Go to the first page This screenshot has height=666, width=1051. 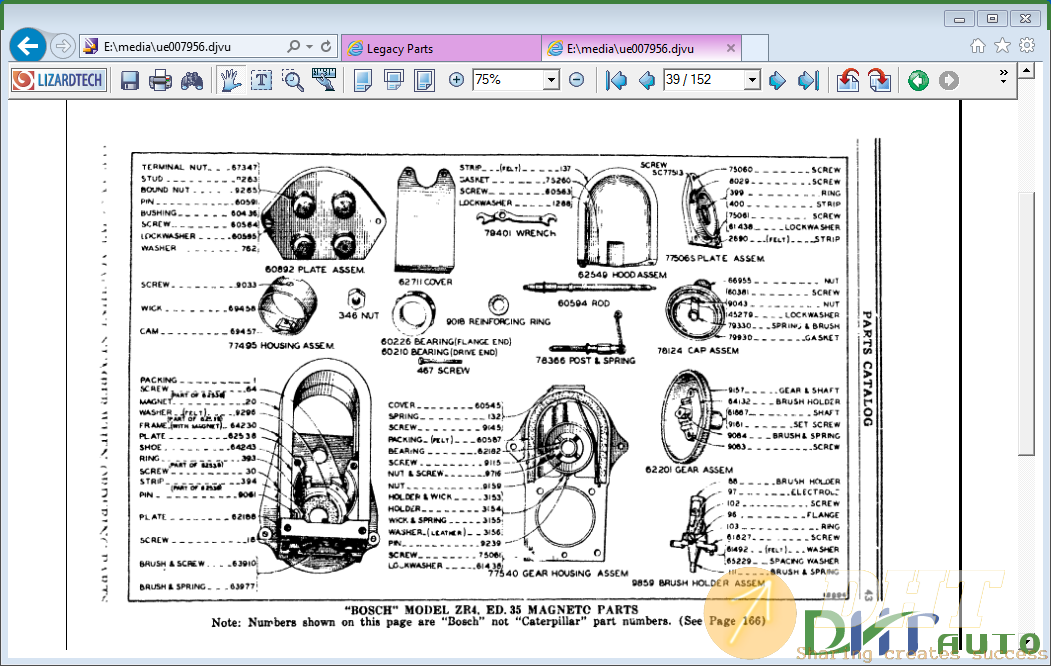[616, 80]
